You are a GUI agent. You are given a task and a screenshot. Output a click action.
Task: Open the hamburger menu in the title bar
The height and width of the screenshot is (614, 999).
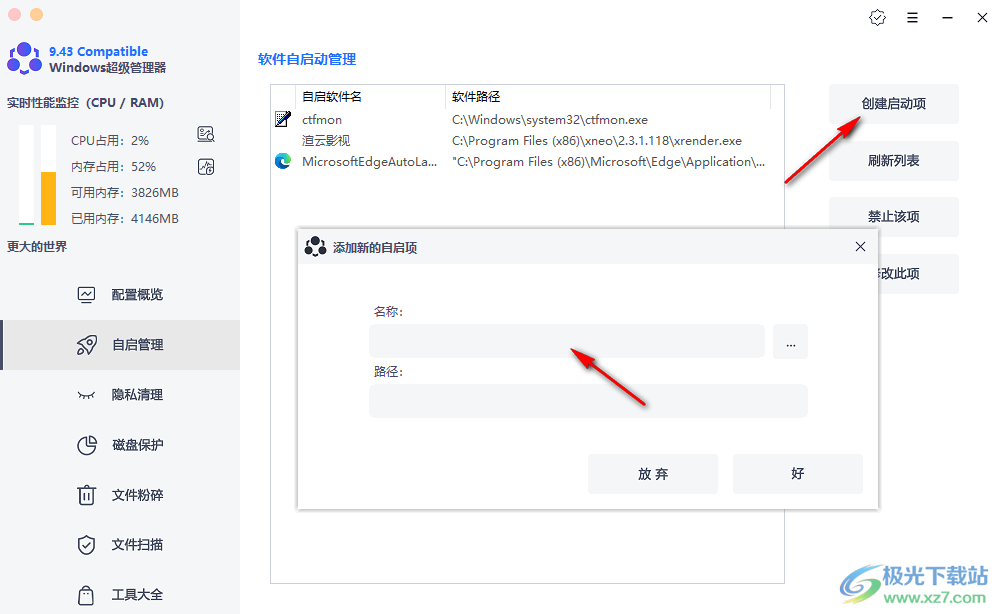pos(912,18)
